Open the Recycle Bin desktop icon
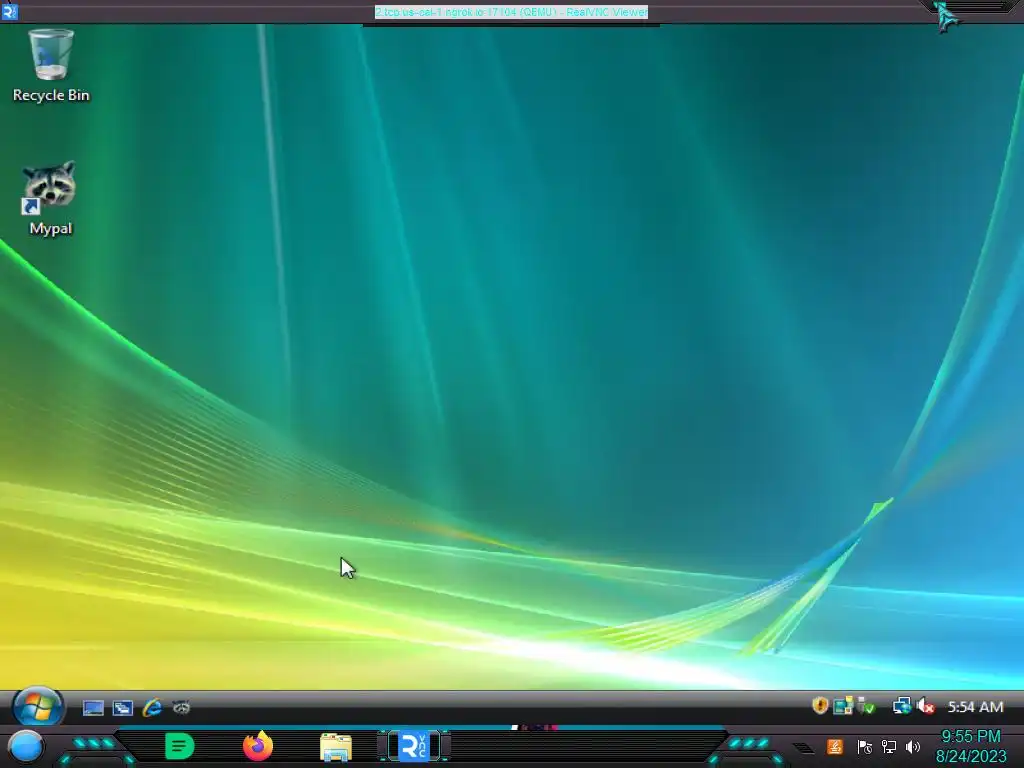1024x768 pixels. pyautogui.click(x=51, y=65)
